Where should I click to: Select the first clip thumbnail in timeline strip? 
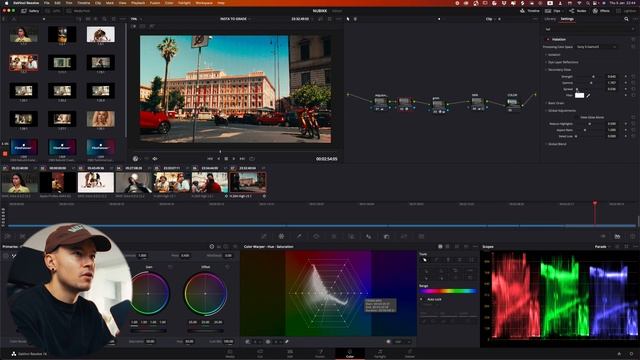click(20, 182)
